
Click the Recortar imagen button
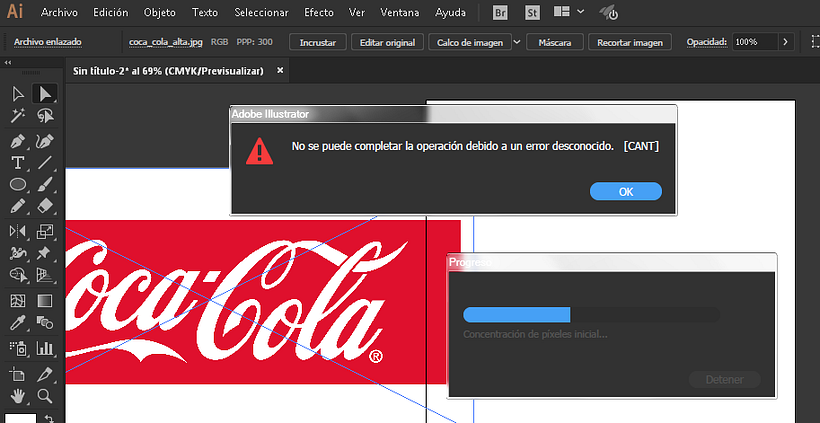coord(630,42)
